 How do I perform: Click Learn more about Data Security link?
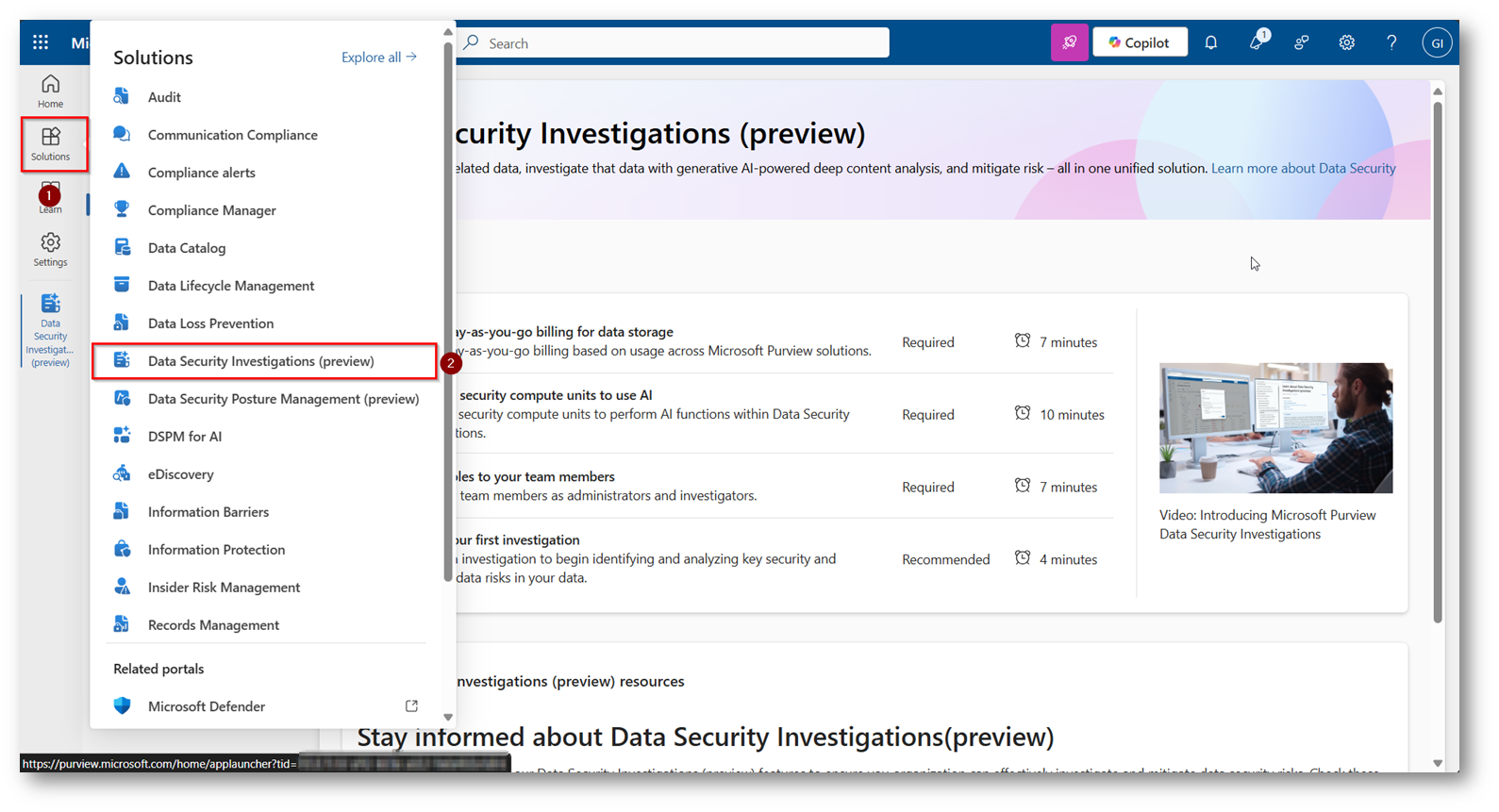tap(1303, 168)
